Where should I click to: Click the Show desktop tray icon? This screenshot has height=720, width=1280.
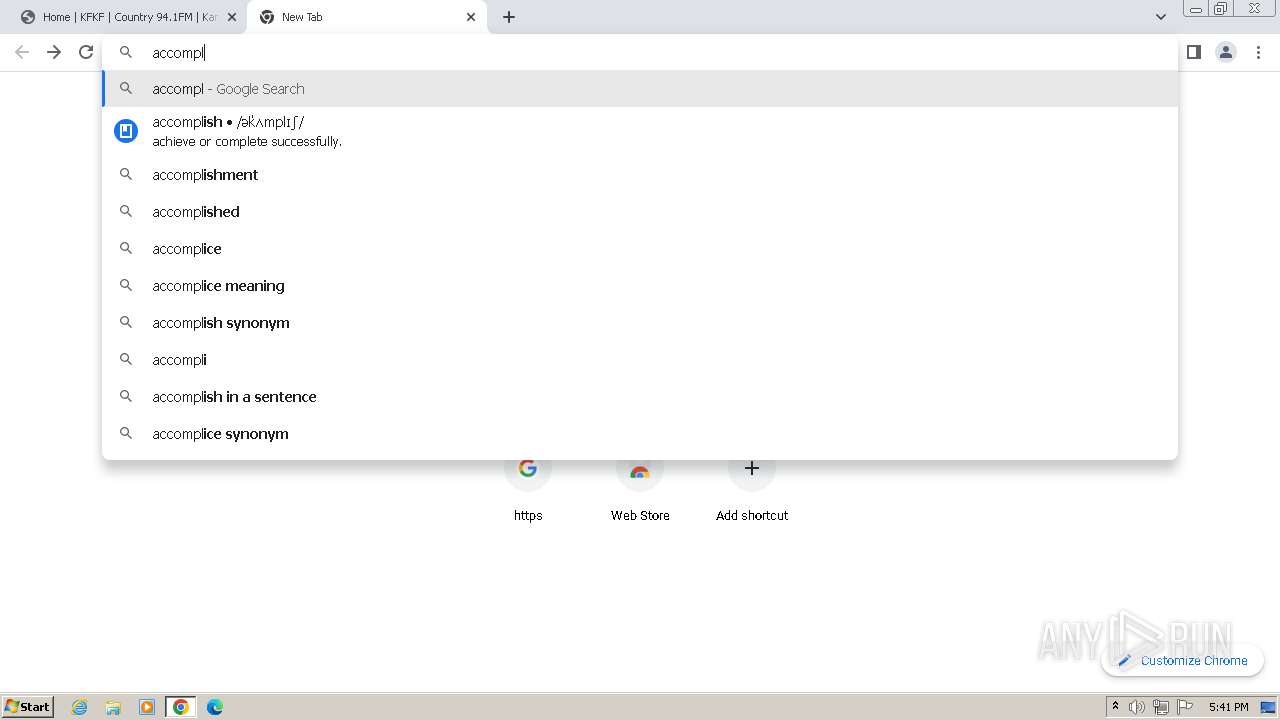pyautogui.click(x=1268, y=707)
